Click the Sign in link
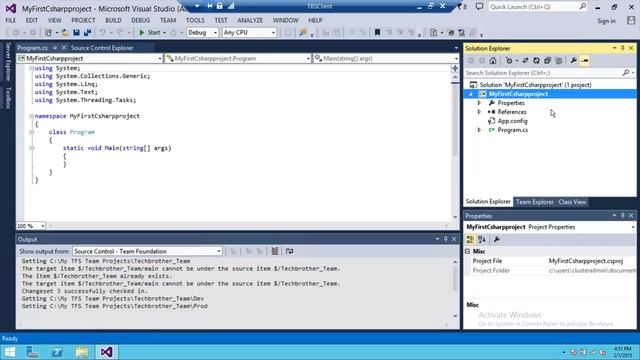This screenshot has height=360, width=640. (x=606, y=21)
